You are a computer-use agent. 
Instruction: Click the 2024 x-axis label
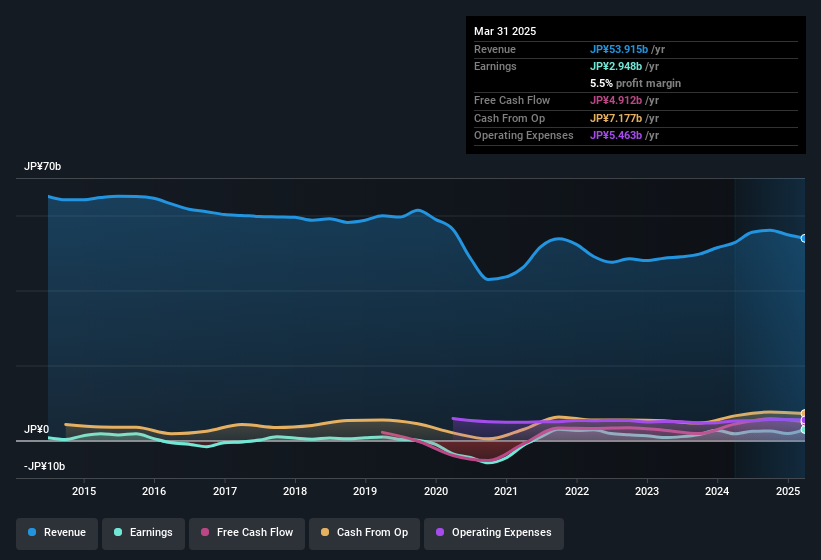(717, 491)
